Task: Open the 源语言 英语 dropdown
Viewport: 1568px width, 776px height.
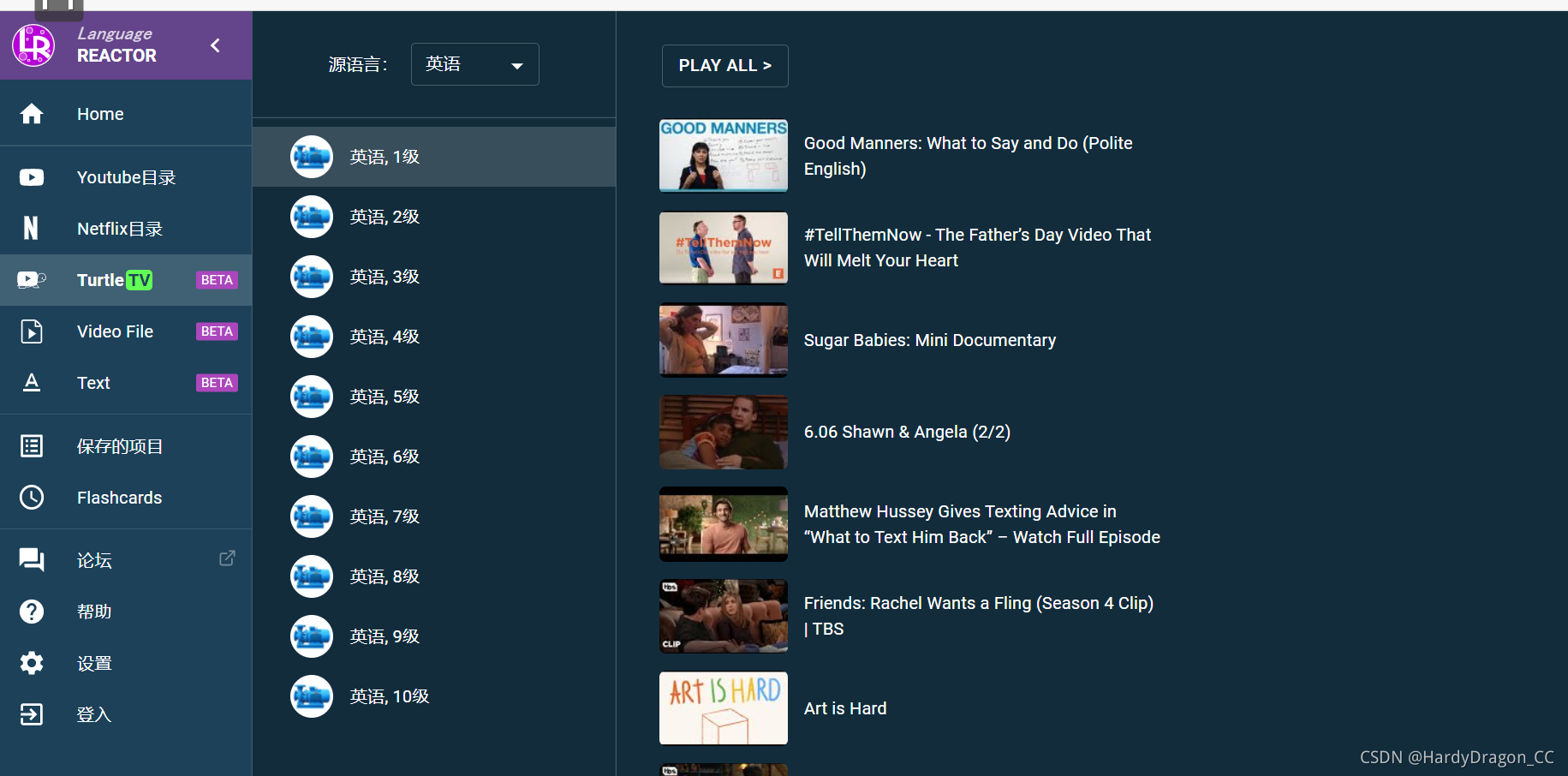Action: click(474, 64)
